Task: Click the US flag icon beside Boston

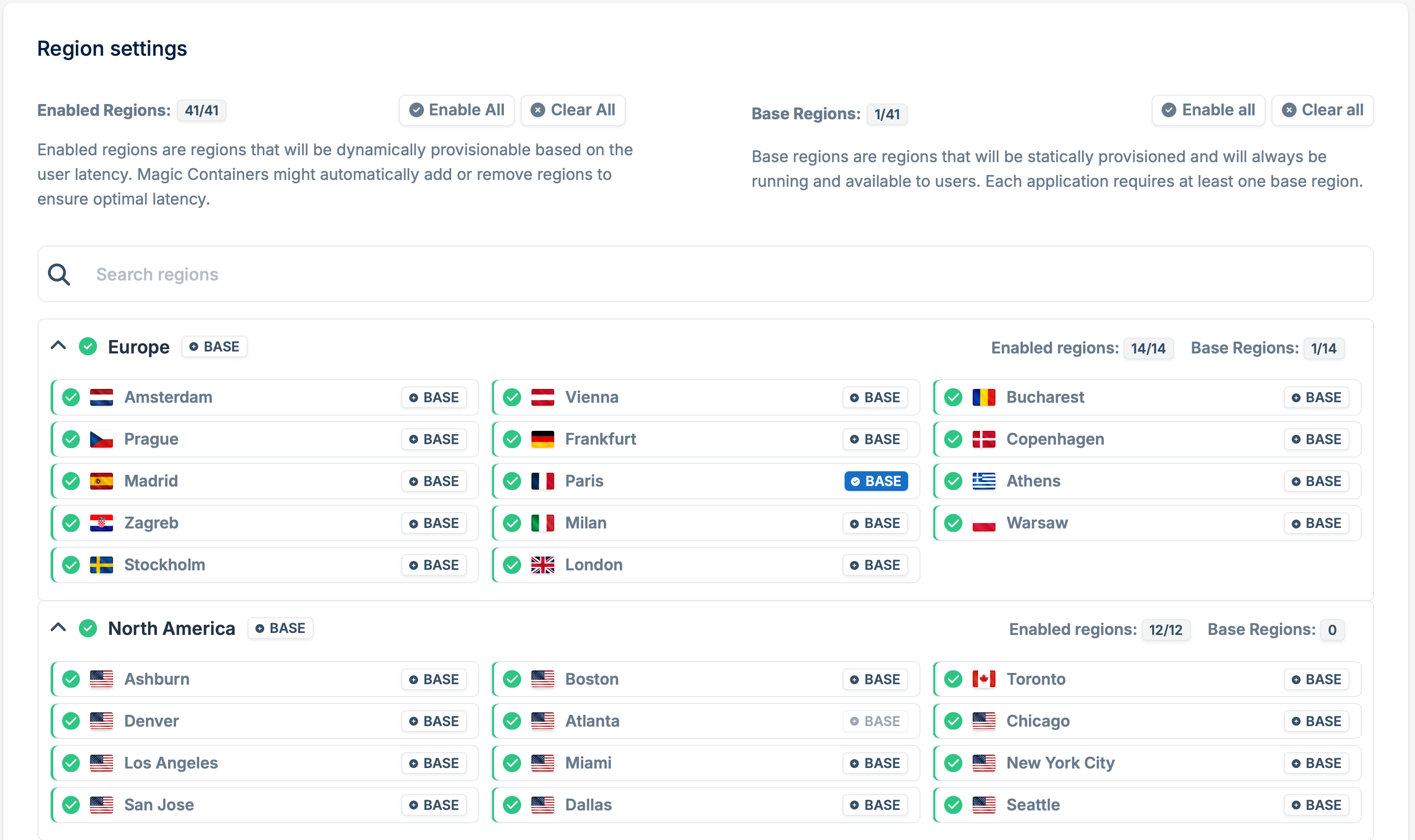Action: click(x=542, y=679)
